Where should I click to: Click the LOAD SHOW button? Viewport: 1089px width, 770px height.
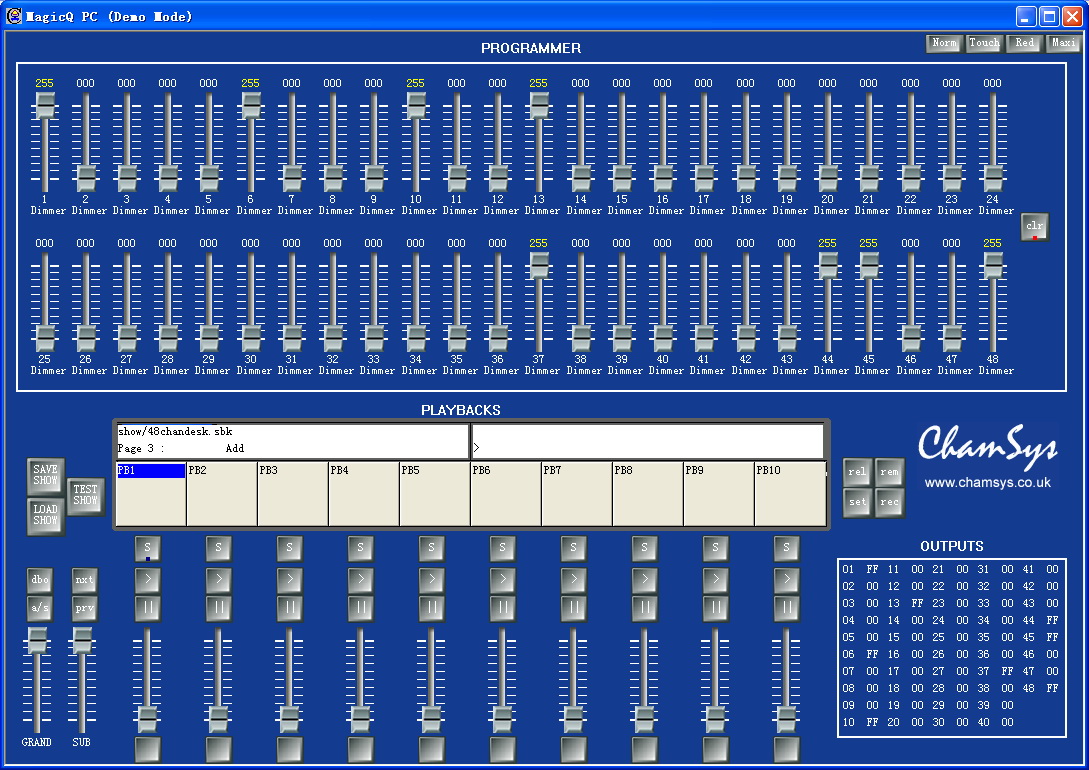point(46,516)
